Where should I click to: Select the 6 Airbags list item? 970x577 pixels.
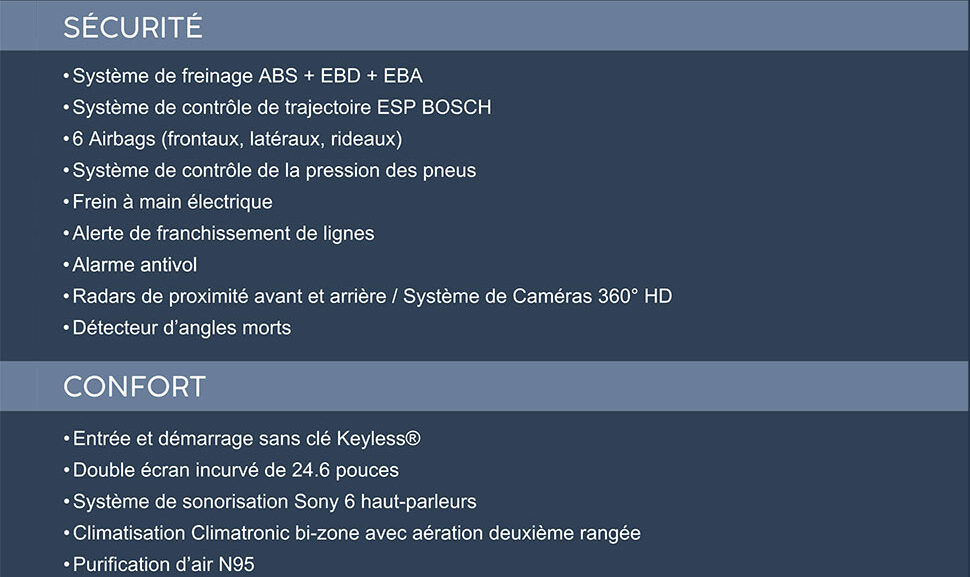pos(237,139)
